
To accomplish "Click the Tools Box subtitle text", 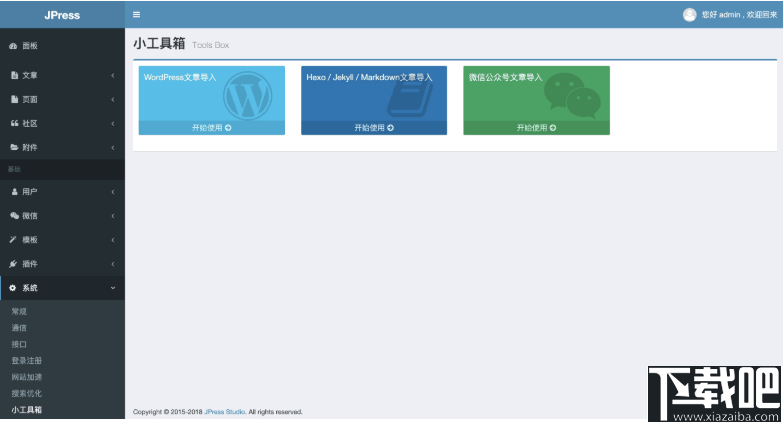I will click(210, 45).
